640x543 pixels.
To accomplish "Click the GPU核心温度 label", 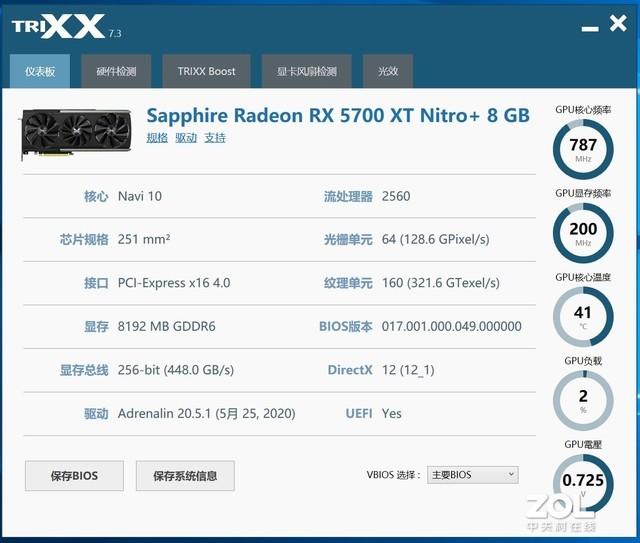I will pos(583,277).
